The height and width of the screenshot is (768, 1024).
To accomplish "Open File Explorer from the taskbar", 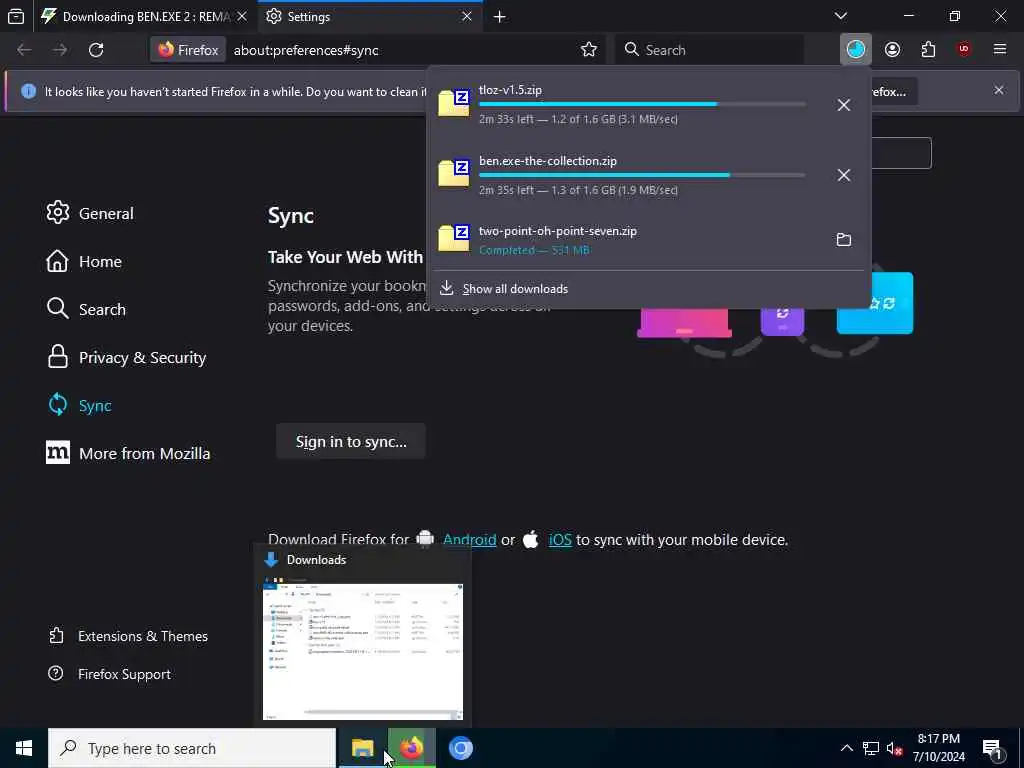I will (362, 748).
